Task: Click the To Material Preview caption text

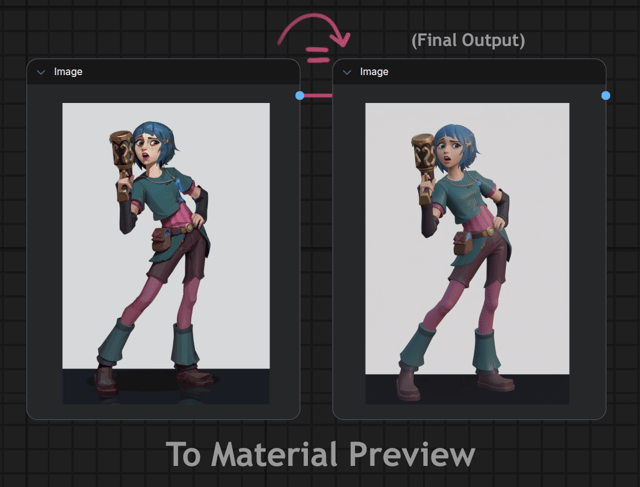Action: 320,454
